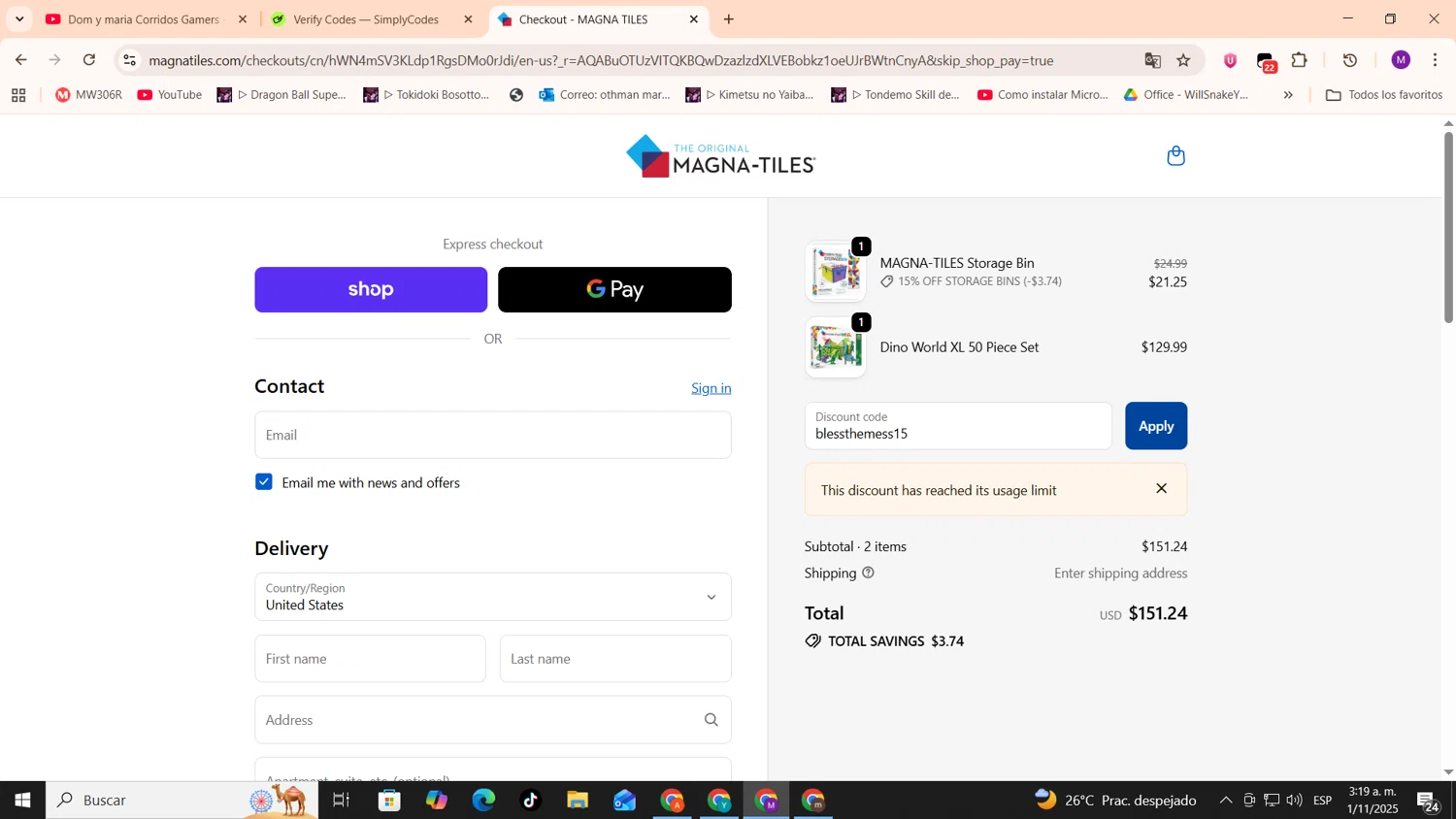Expand the Country/Region dropdown
1456x819 pixels.
click(x=493, y=597)
